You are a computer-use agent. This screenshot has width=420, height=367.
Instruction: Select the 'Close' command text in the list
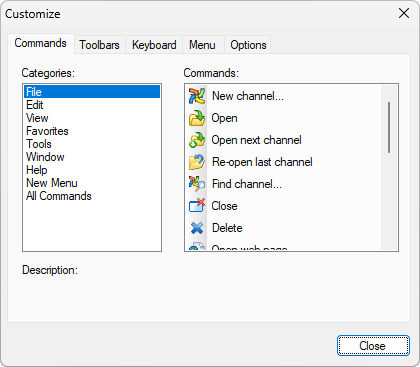(224, 206)
